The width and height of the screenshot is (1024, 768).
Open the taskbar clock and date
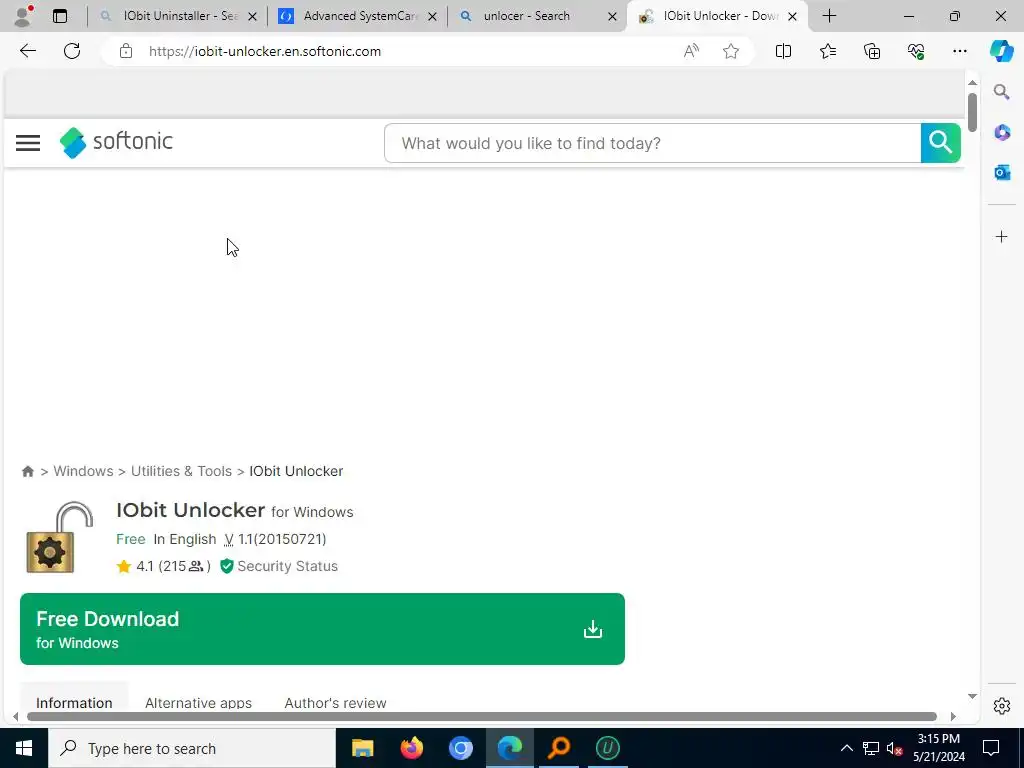click(938, 748)
